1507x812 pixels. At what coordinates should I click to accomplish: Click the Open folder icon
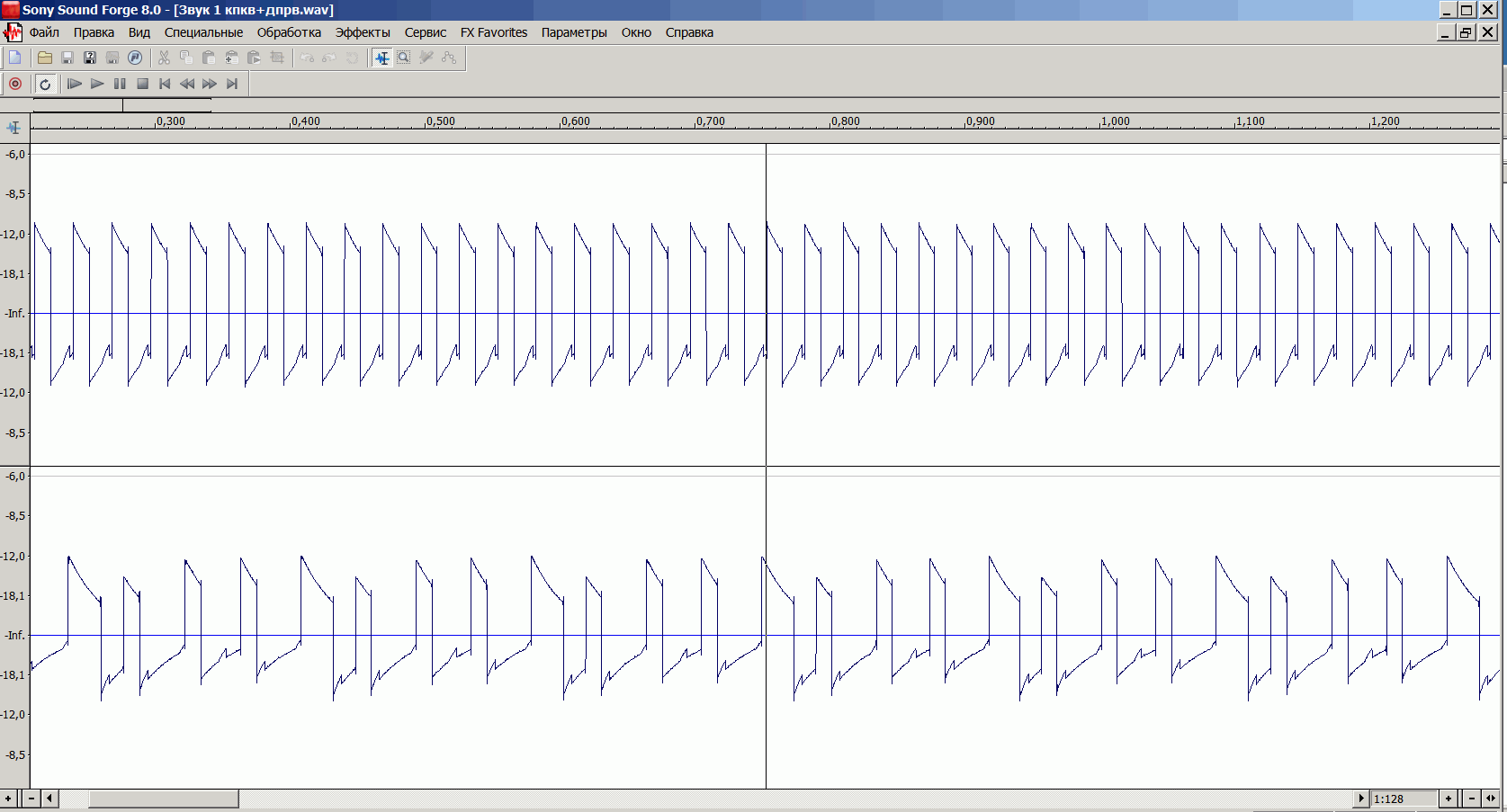point(44,58)
